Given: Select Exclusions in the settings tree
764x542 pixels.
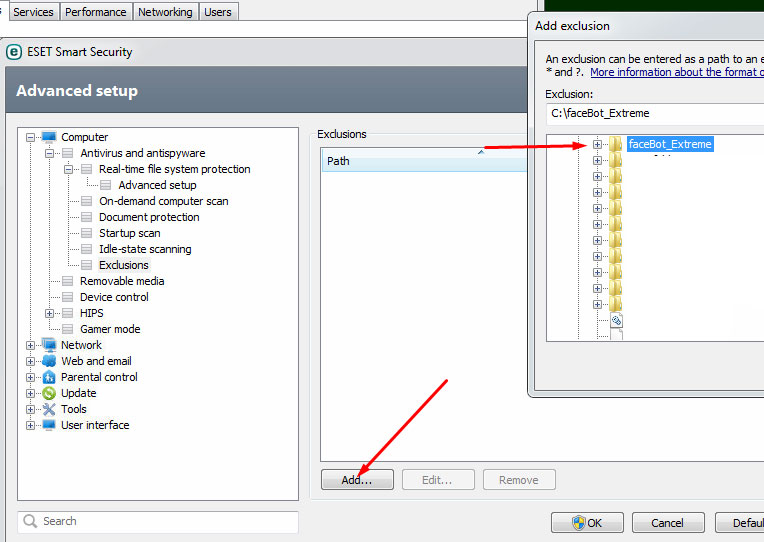Looking at the screenshot, I should point(124,265).
